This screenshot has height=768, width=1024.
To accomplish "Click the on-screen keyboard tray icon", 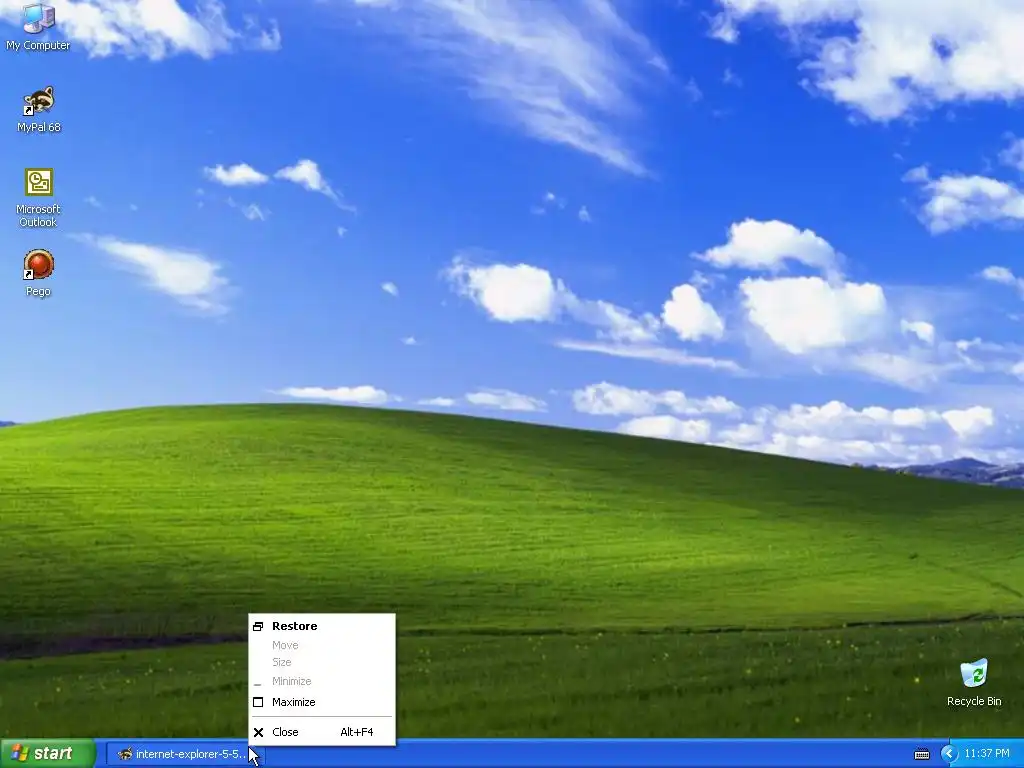I will [921, 754].
